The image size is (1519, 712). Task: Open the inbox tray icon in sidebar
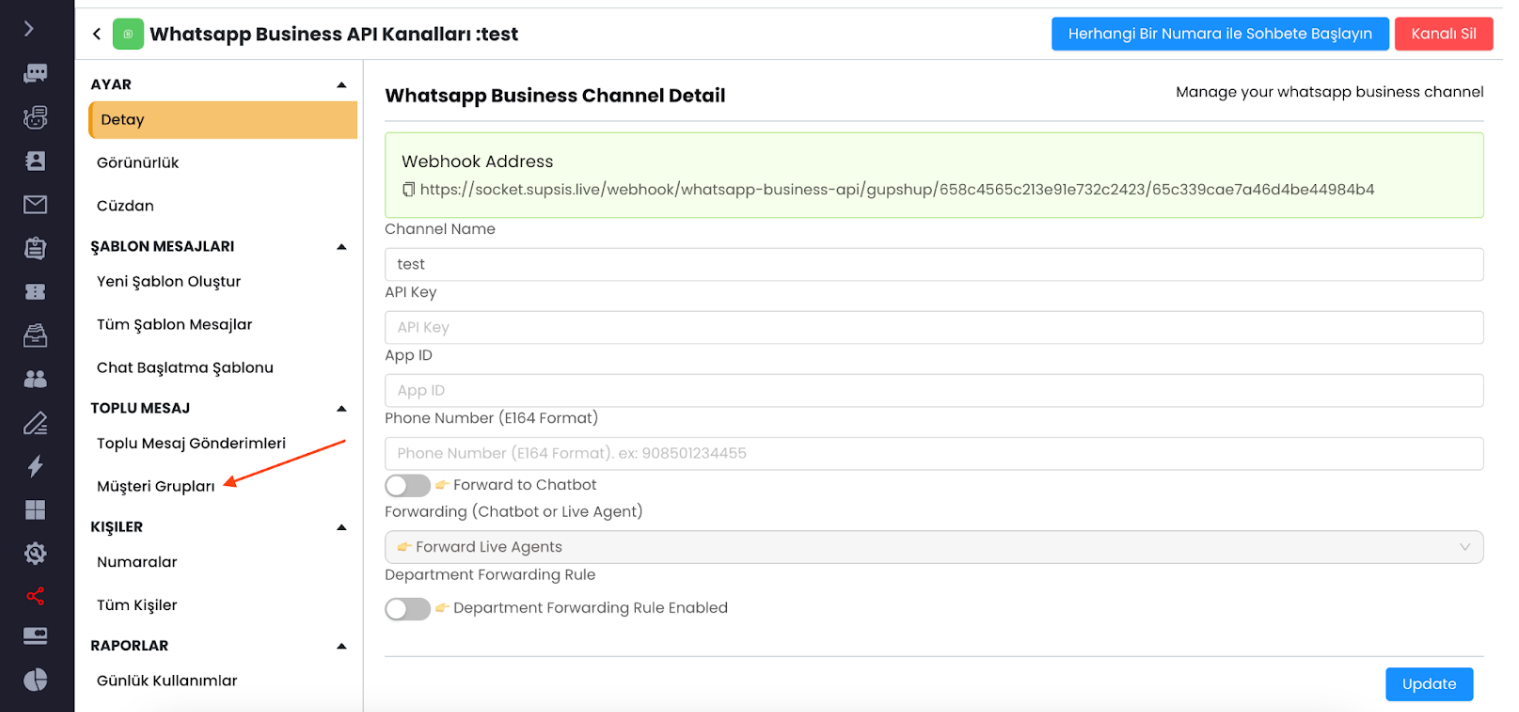coord(35,334)
